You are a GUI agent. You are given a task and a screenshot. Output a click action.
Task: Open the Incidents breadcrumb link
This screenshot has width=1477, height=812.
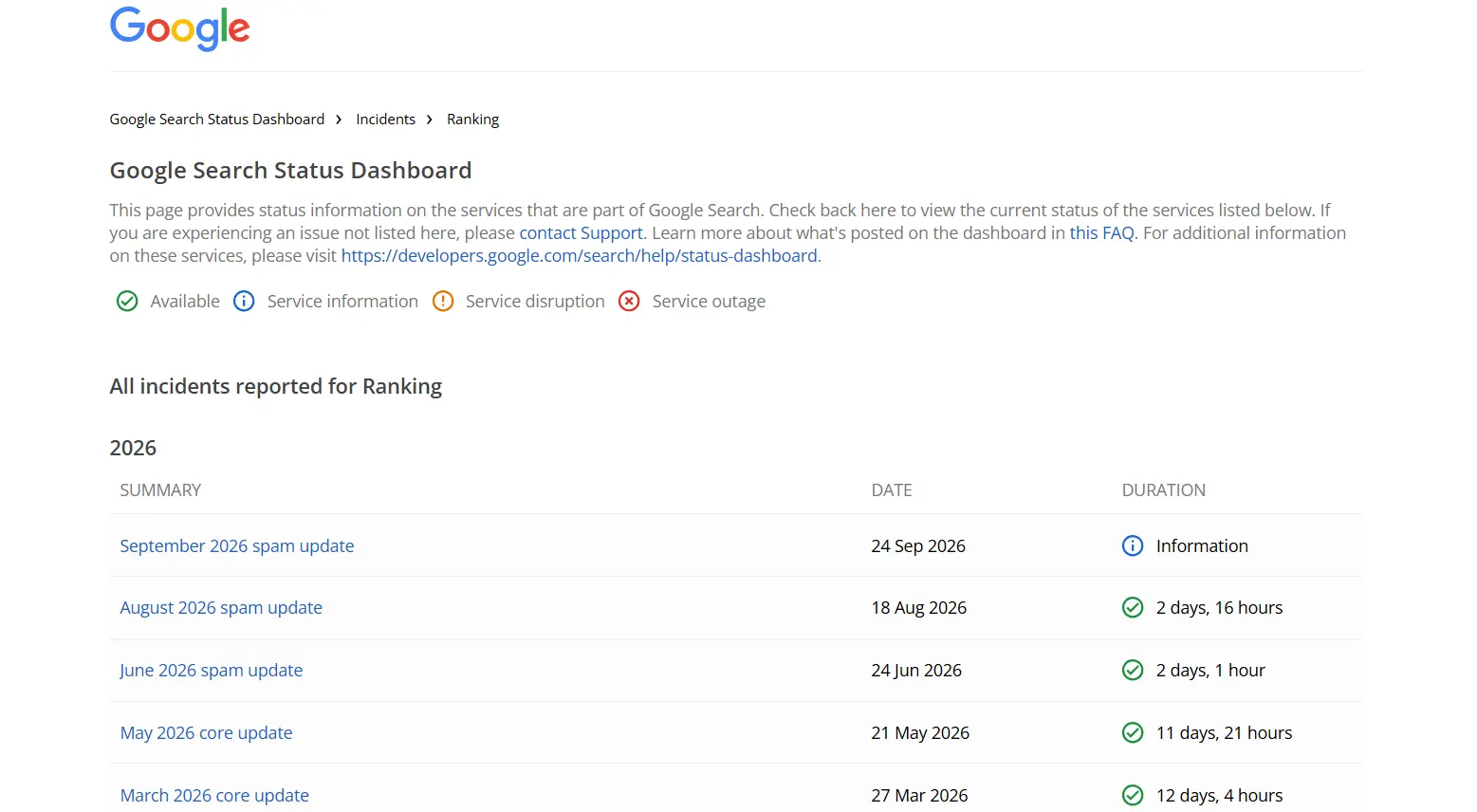pyautogui.click(x=386, y=120)
